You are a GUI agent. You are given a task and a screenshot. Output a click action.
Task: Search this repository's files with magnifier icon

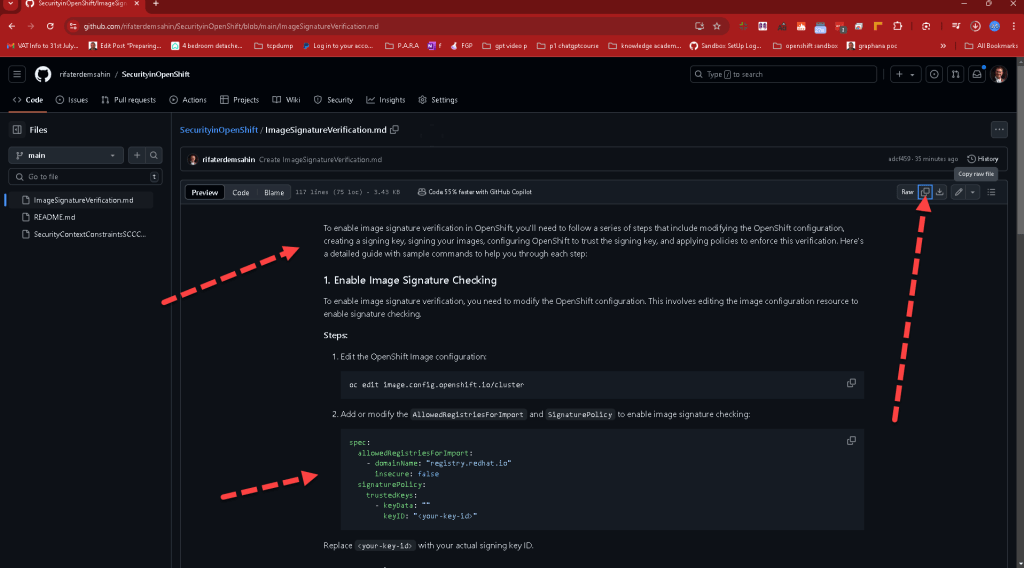[153, 155]
